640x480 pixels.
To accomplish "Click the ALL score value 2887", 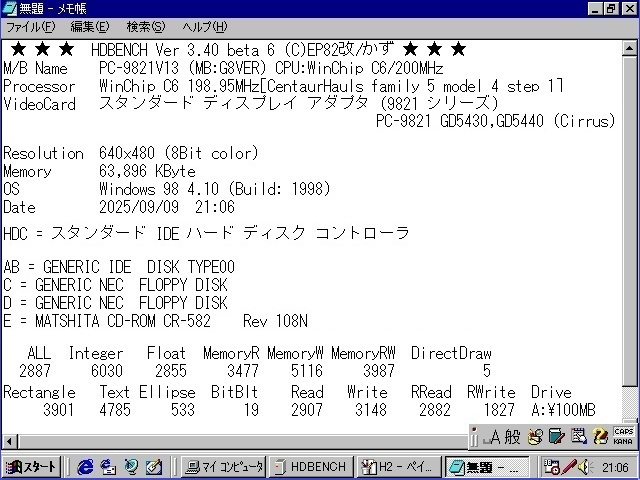I will pyautogui.click(x=35, y=371).
